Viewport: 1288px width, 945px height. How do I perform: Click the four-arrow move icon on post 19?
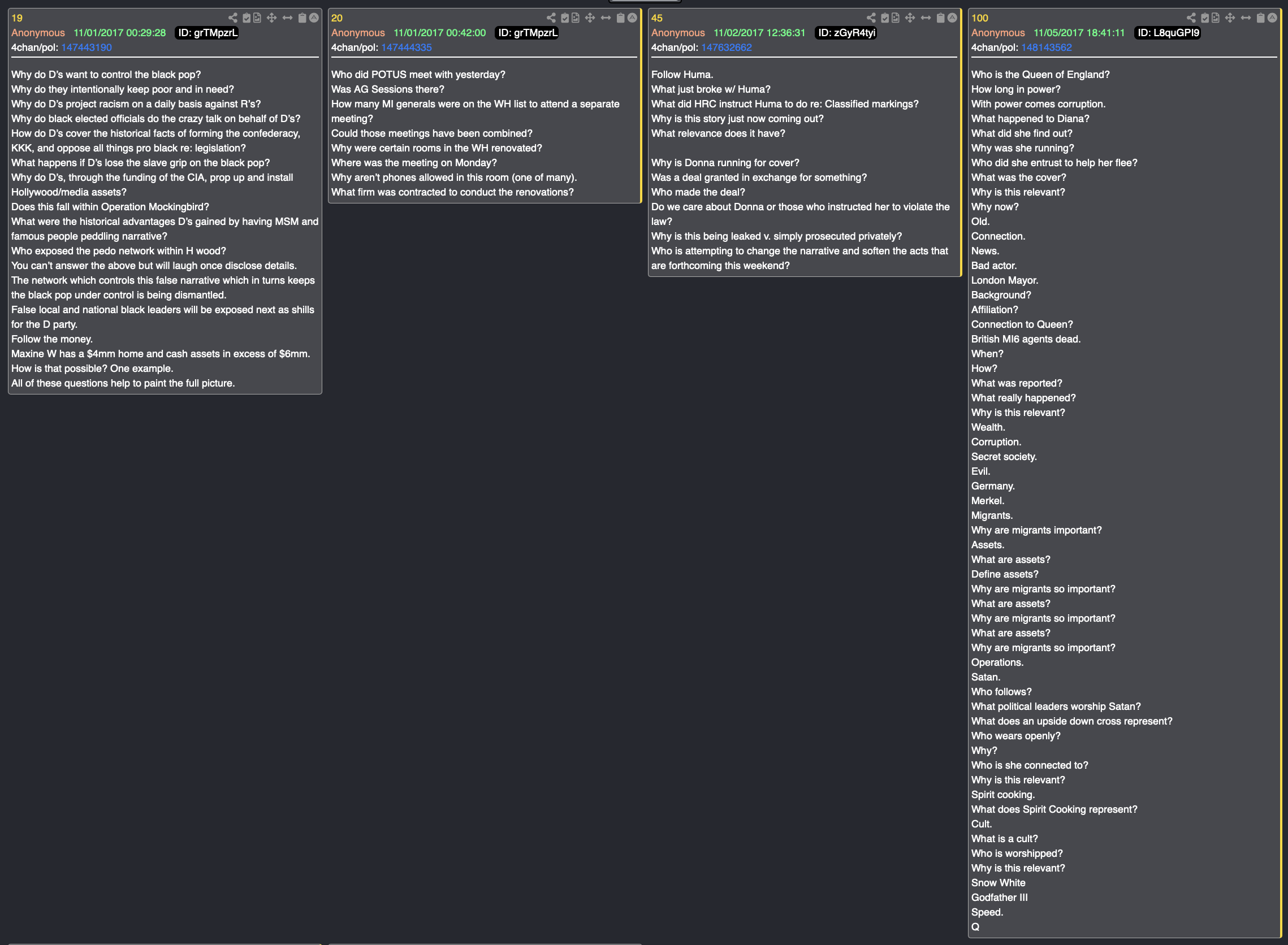point(272,18)
